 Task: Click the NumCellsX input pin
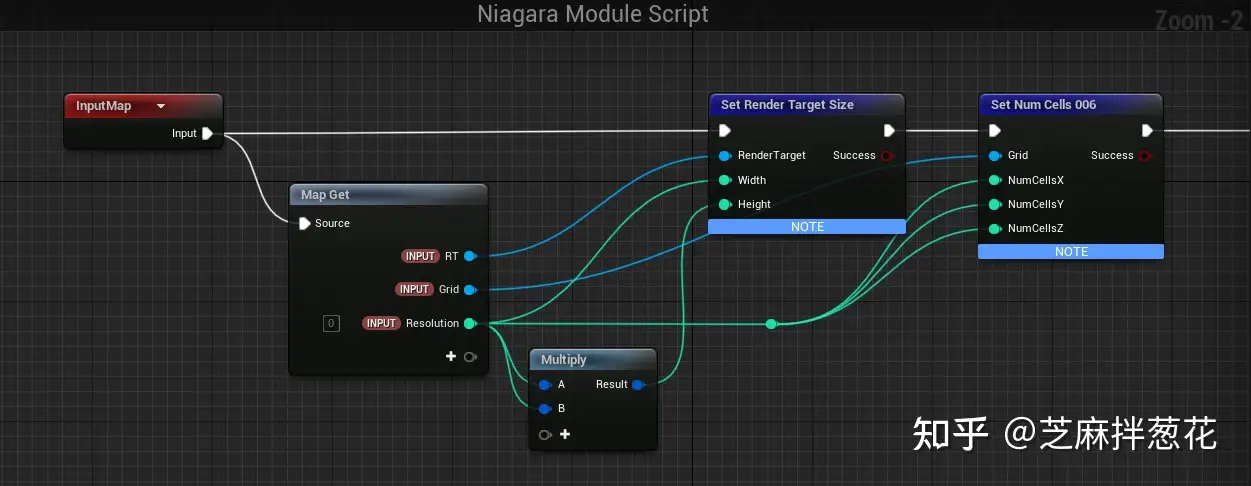(x=994, y=180)
